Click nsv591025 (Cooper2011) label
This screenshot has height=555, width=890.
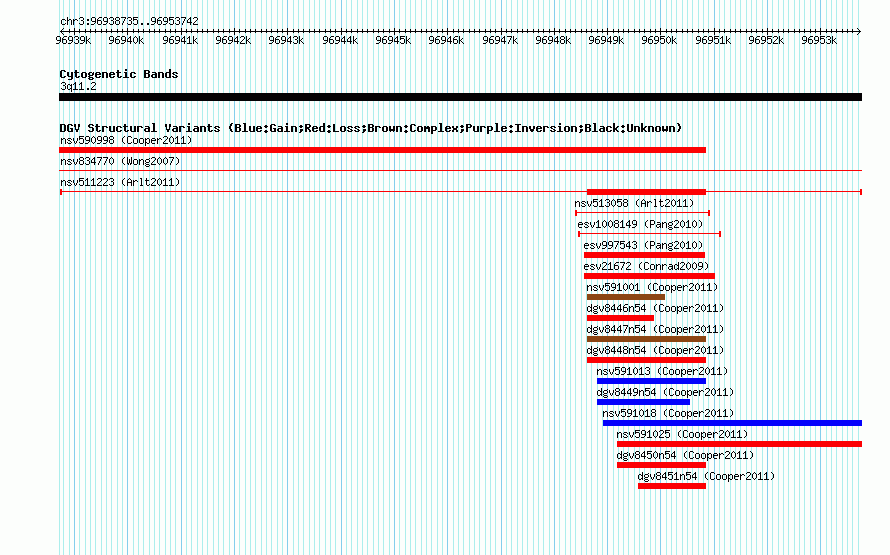point(682,434)
